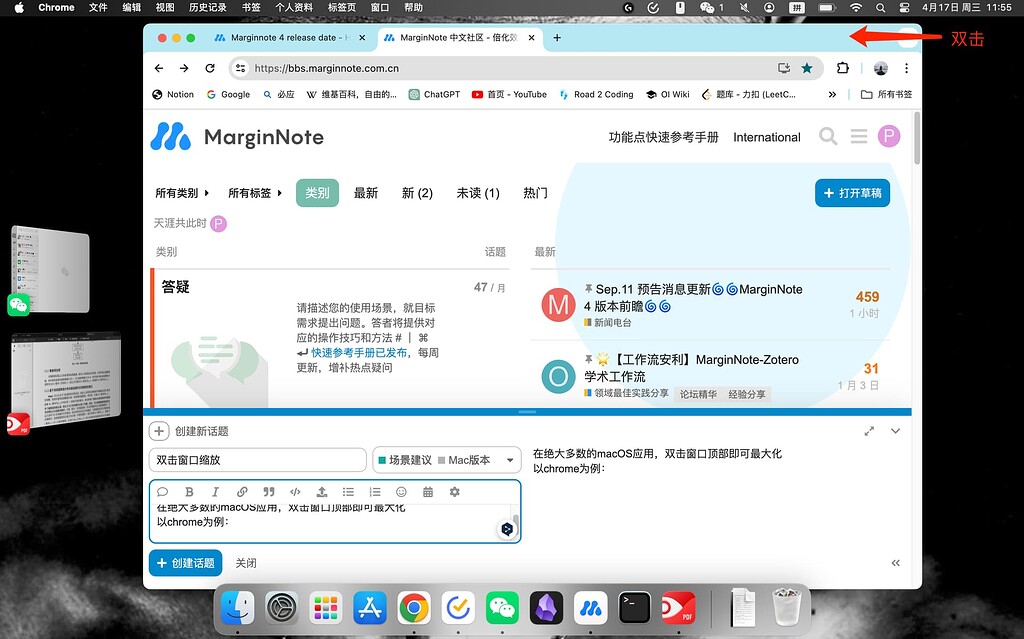Open the MarginNote forum search magnifier
This screenshot has width=1024, height=639.
828,137
